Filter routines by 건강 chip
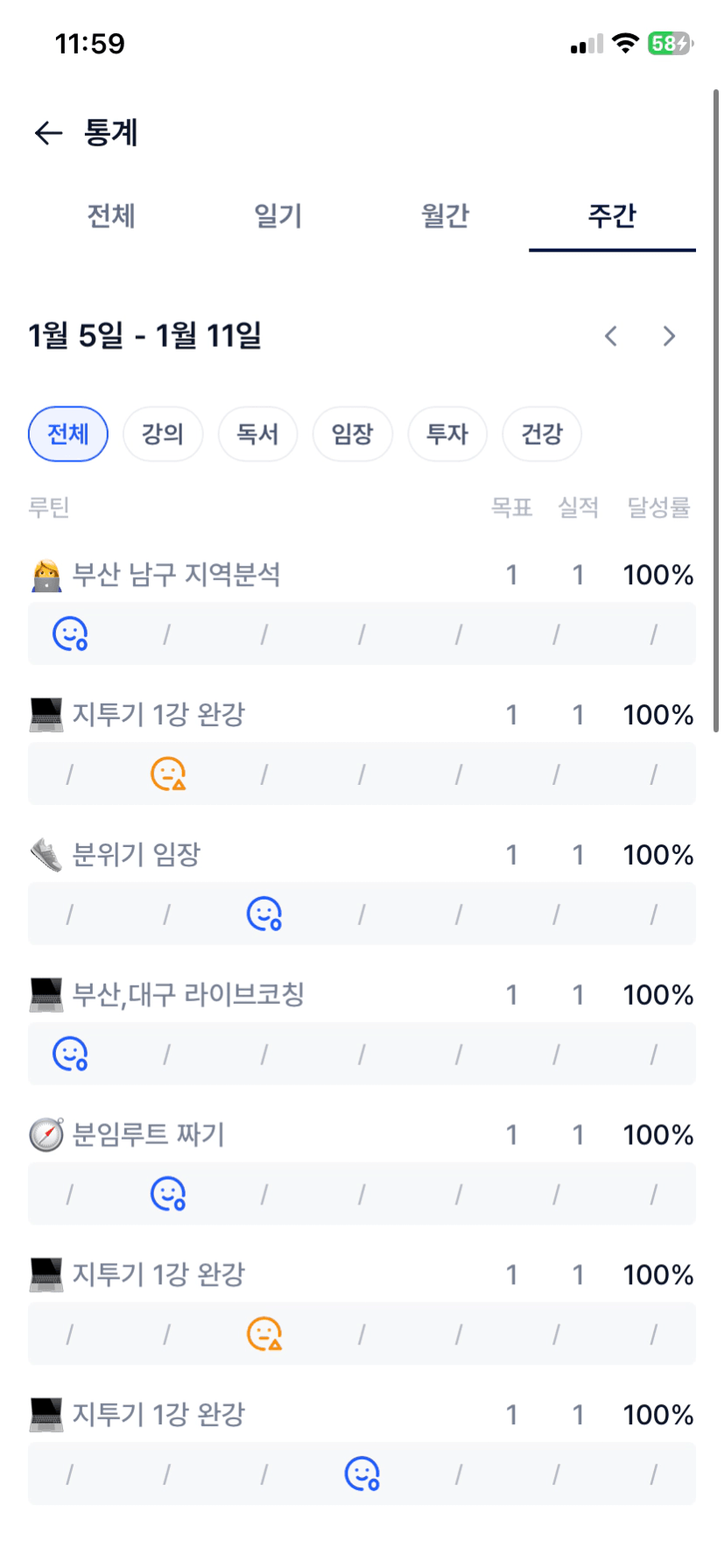The width and height of the screenshot is (724, 1568). coord(542,434)
